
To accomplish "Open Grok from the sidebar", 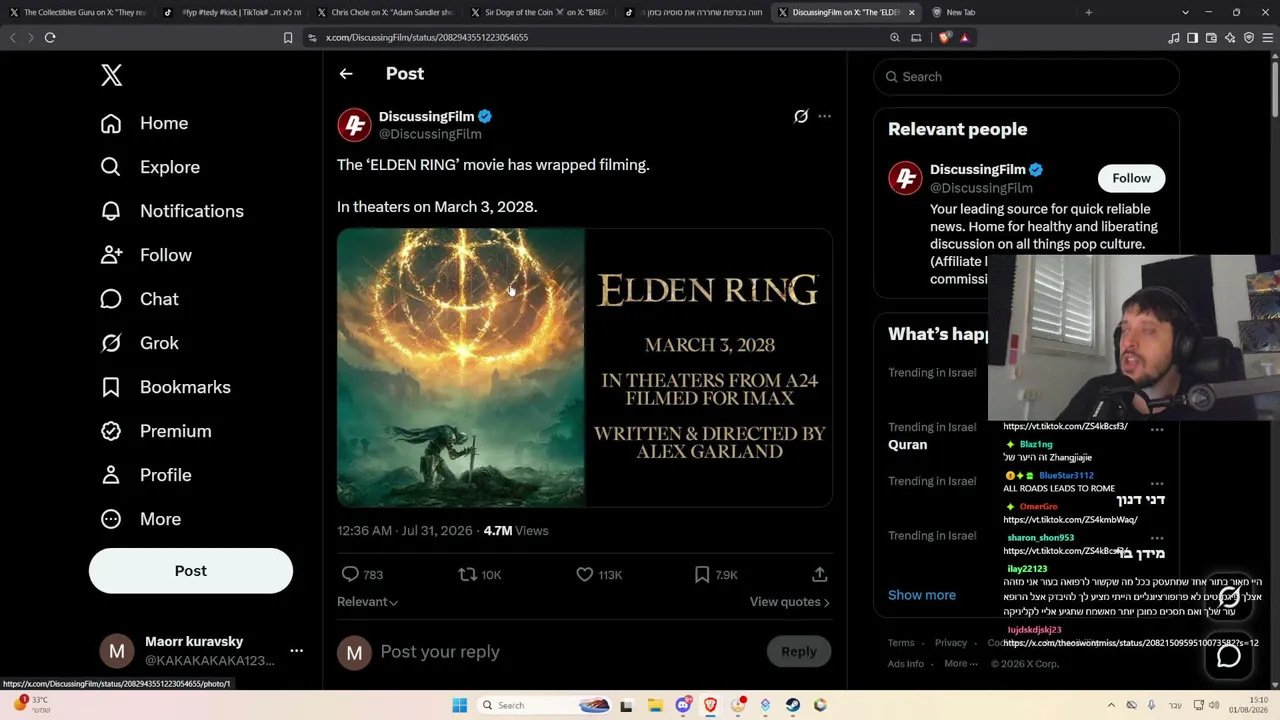I will click(x=139, y=343).
